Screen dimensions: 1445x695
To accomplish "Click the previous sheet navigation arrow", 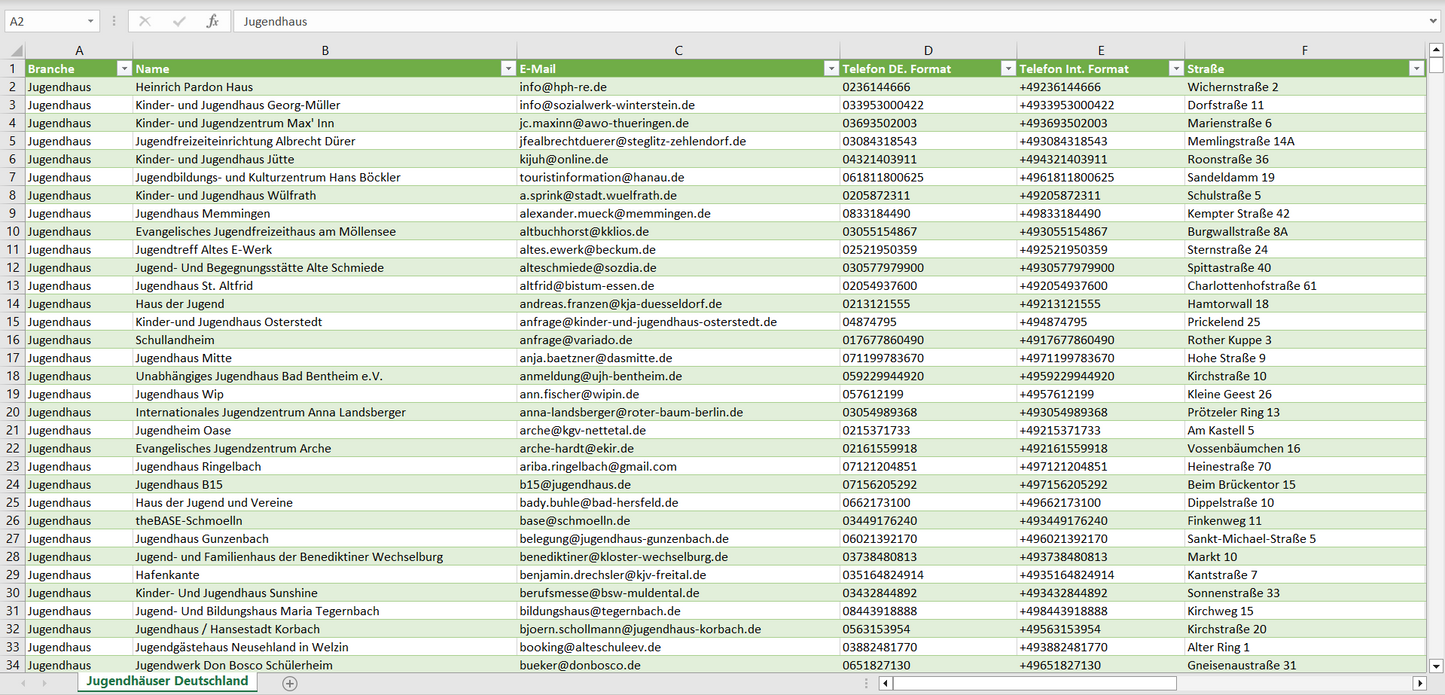I will click(22, 683).
